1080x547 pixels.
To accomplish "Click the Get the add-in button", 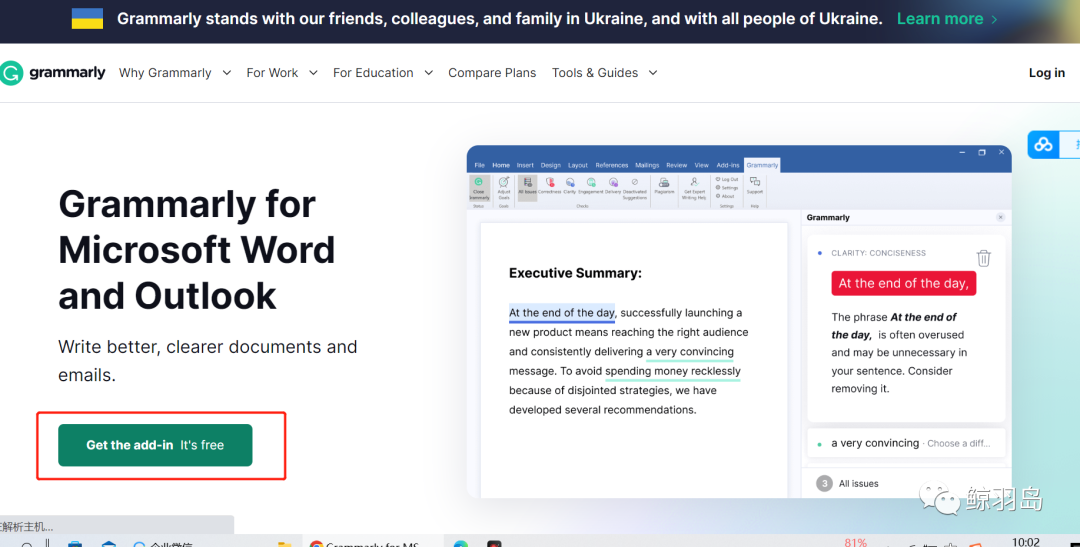I will 155,445.
